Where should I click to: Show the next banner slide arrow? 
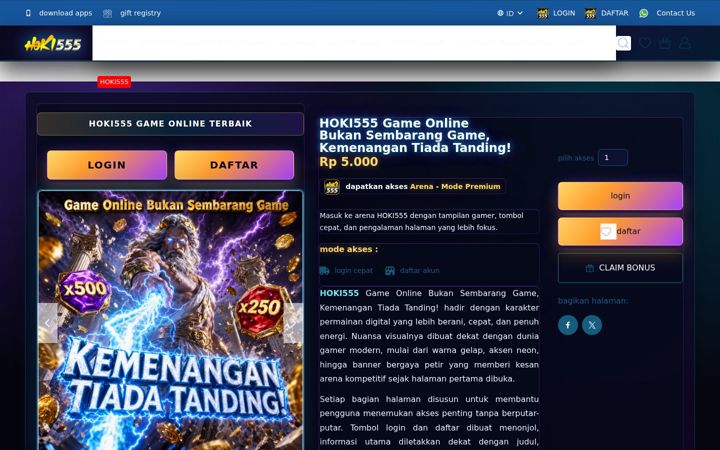pos(293,323)
